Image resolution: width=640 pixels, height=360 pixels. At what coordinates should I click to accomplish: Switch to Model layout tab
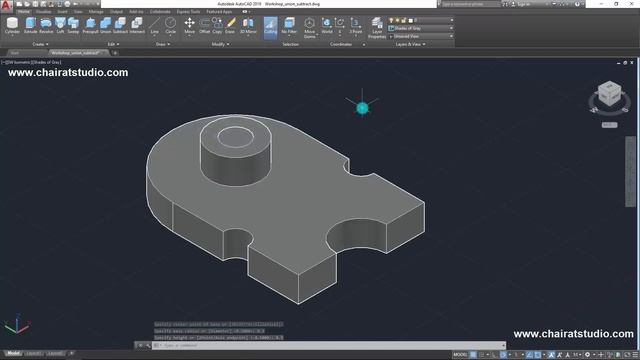[13, 353]
